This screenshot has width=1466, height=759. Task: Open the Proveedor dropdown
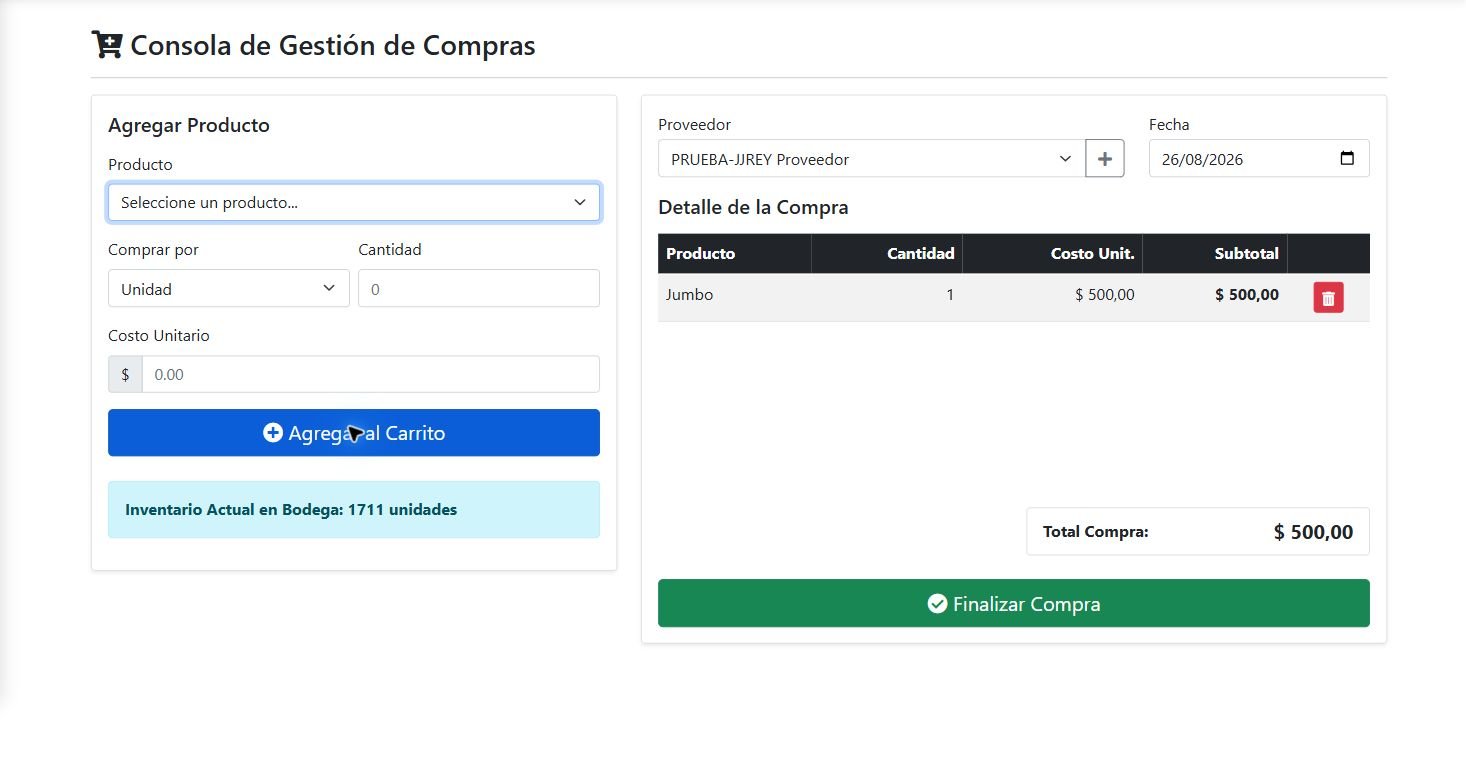point(872,158)
